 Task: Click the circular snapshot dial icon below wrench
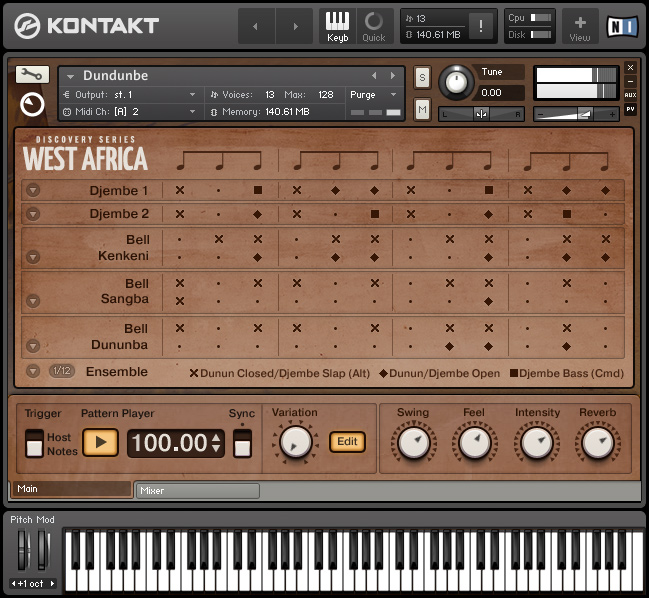32,104
